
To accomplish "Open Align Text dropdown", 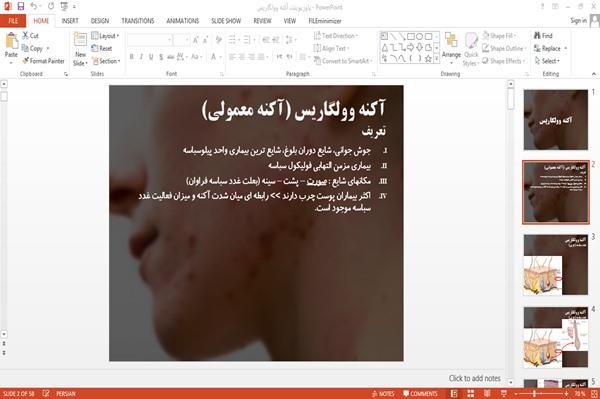I will point(331,48).
